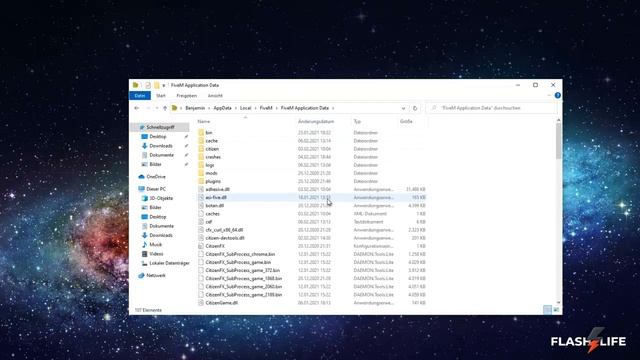Screen dimensions: 640x360
Task: Sort by the Name column header
Action: (204, 122)
